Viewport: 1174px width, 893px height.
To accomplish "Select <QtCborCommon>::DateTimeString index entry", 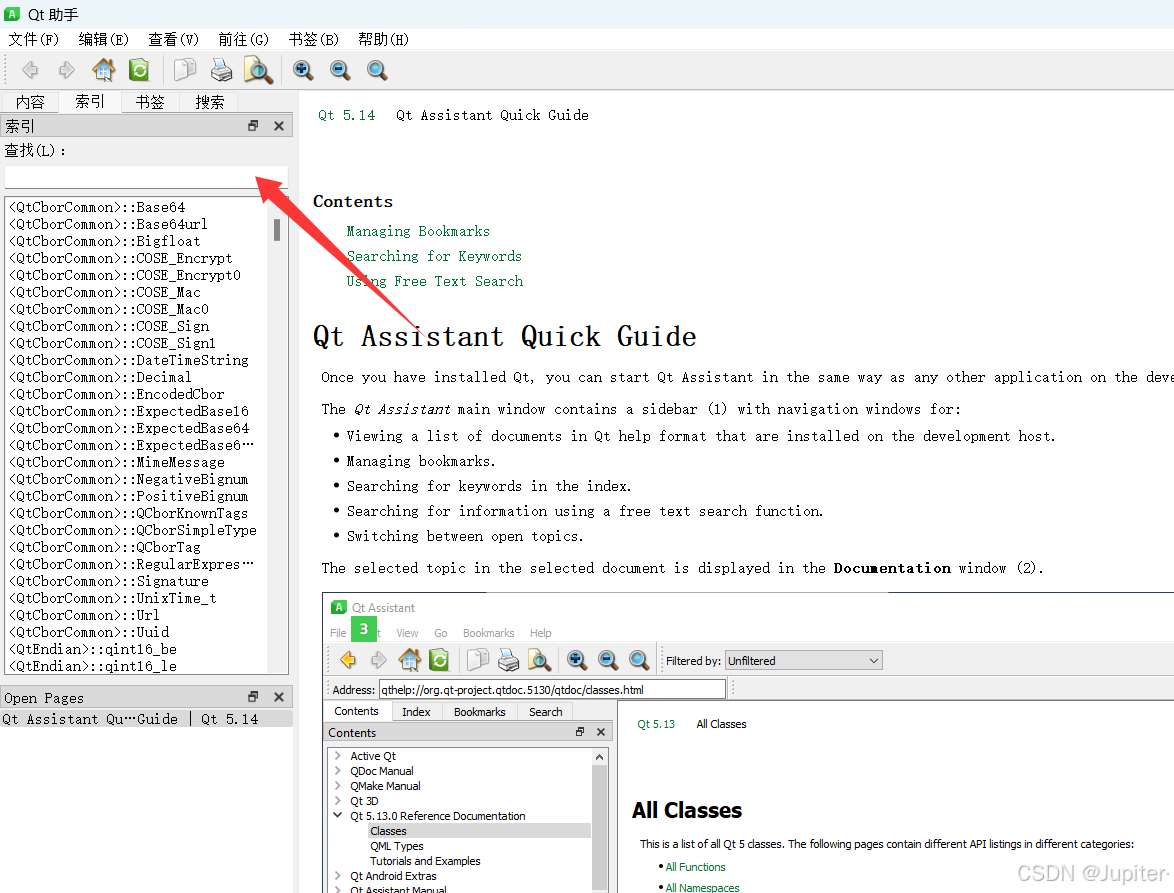I will coord(128,360).
